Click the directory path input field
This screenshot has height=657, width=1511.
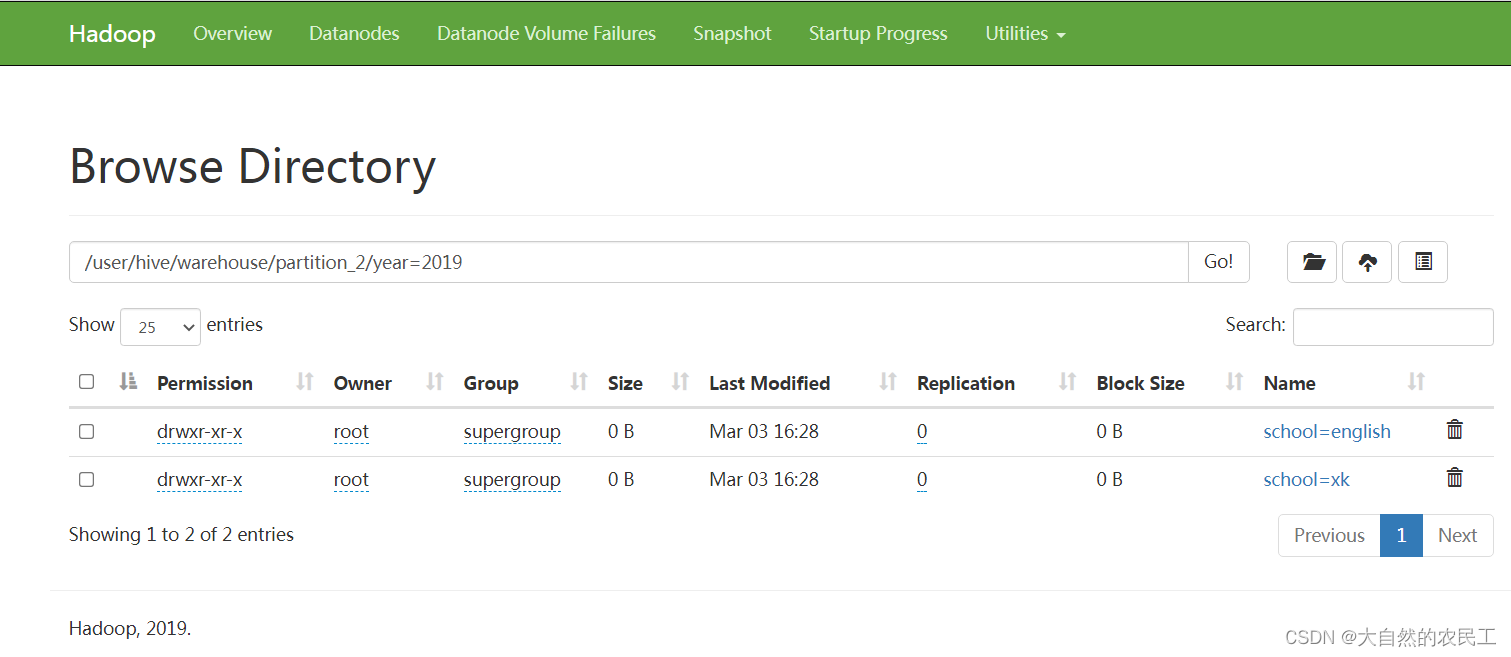[x=629, y=262]
